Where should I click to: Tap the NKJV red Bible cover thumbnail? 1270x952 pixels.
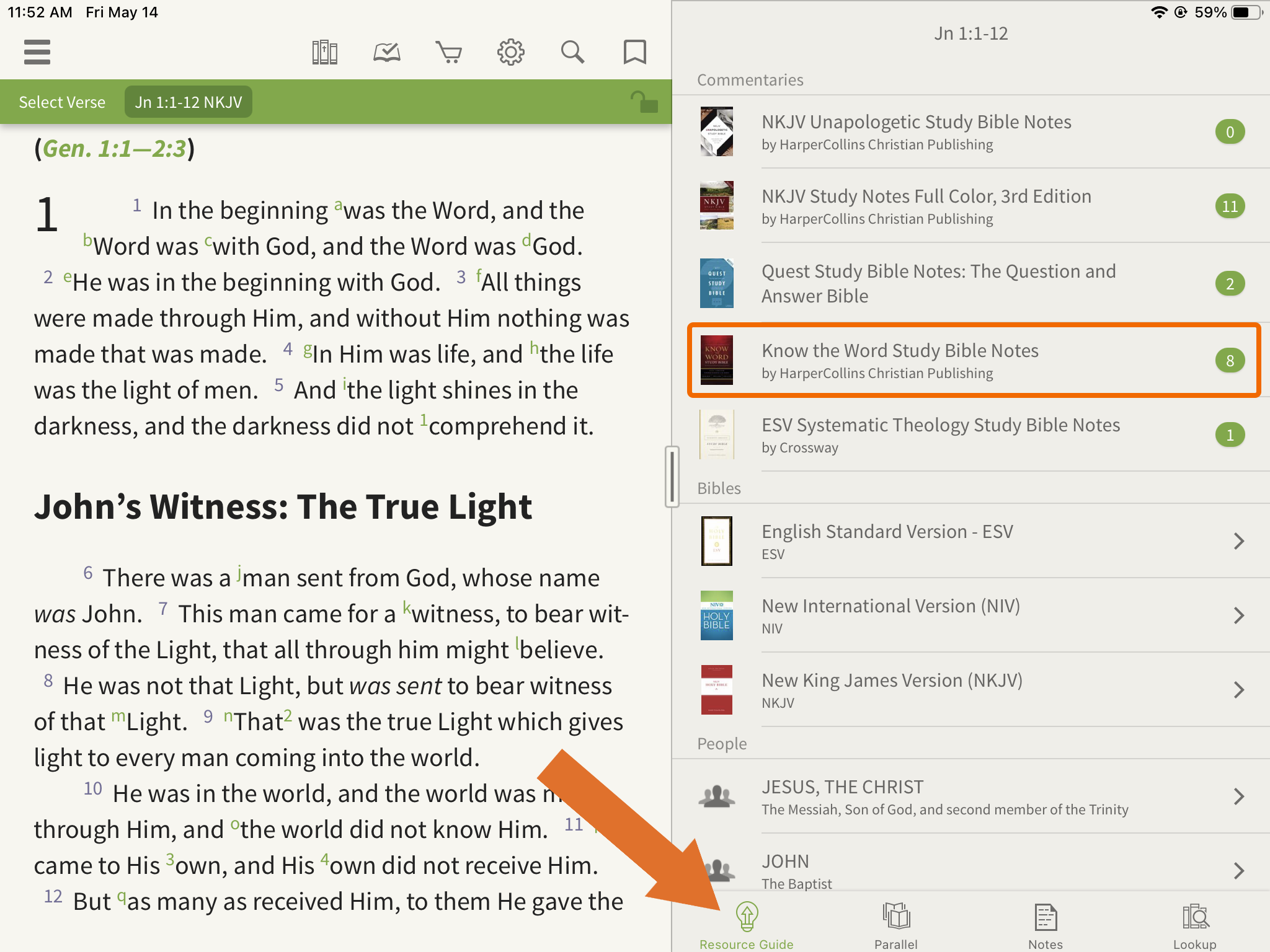[716, 690]
